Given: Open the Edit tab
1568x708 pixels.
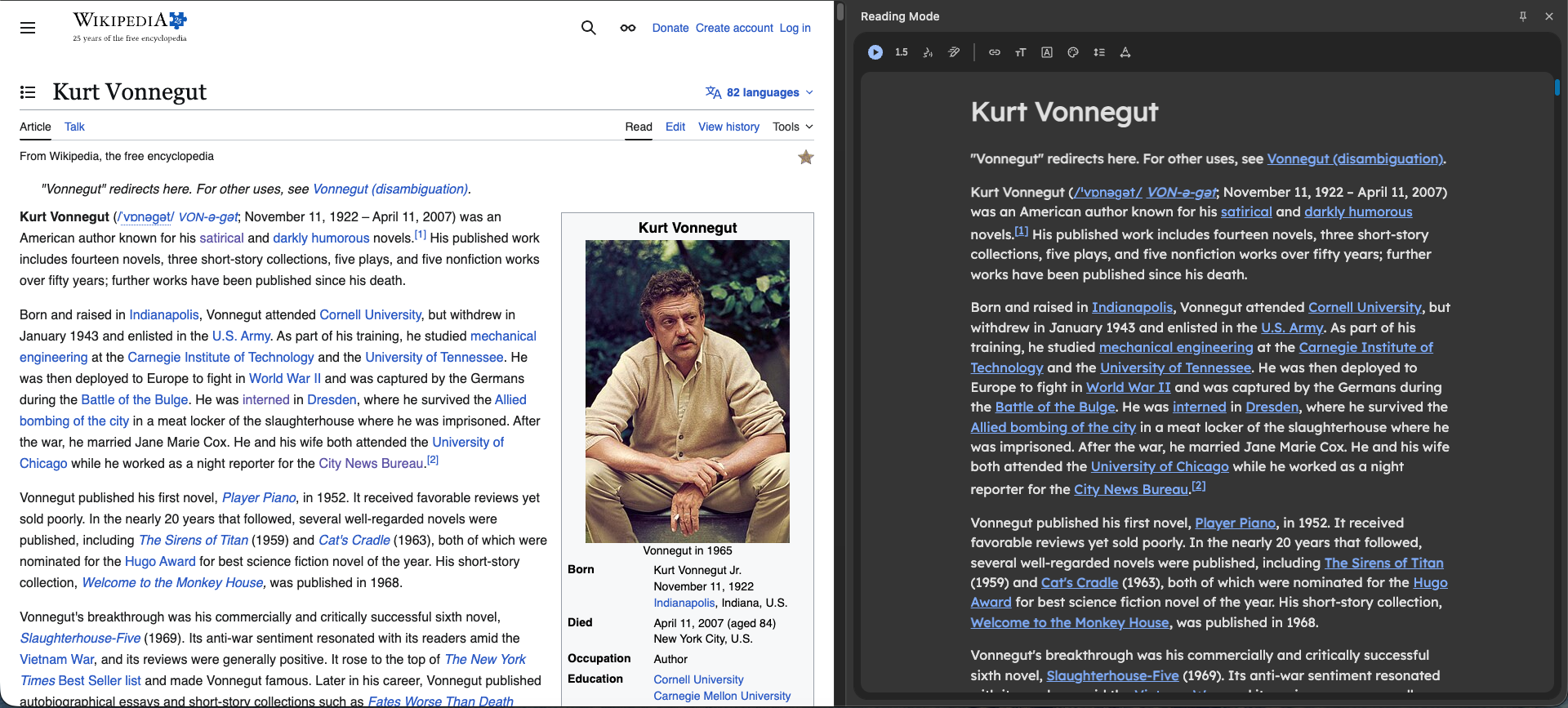Looking at the screenshot, I should pos(675,127).
